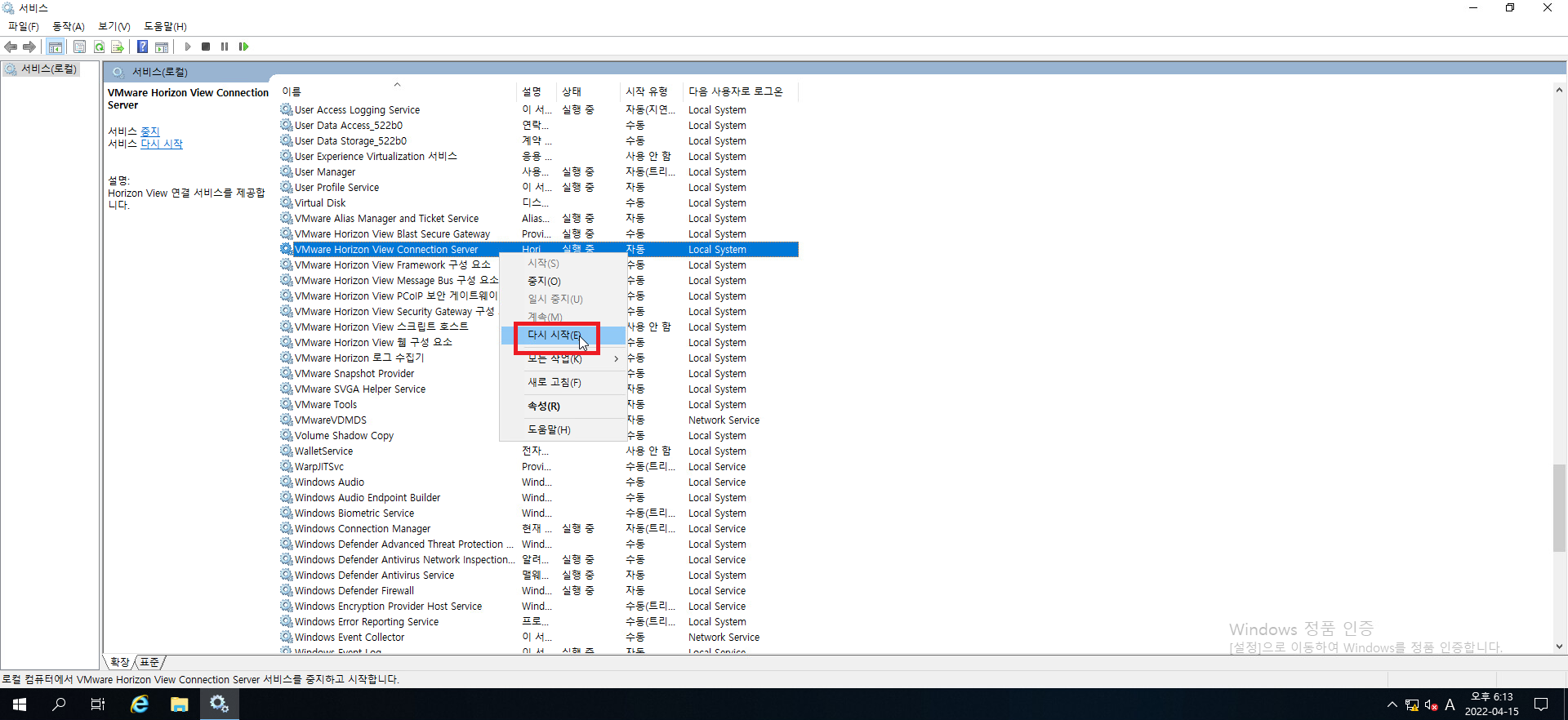
Task: Open File Explorer from the taskbar
Action: pos(179,704)
